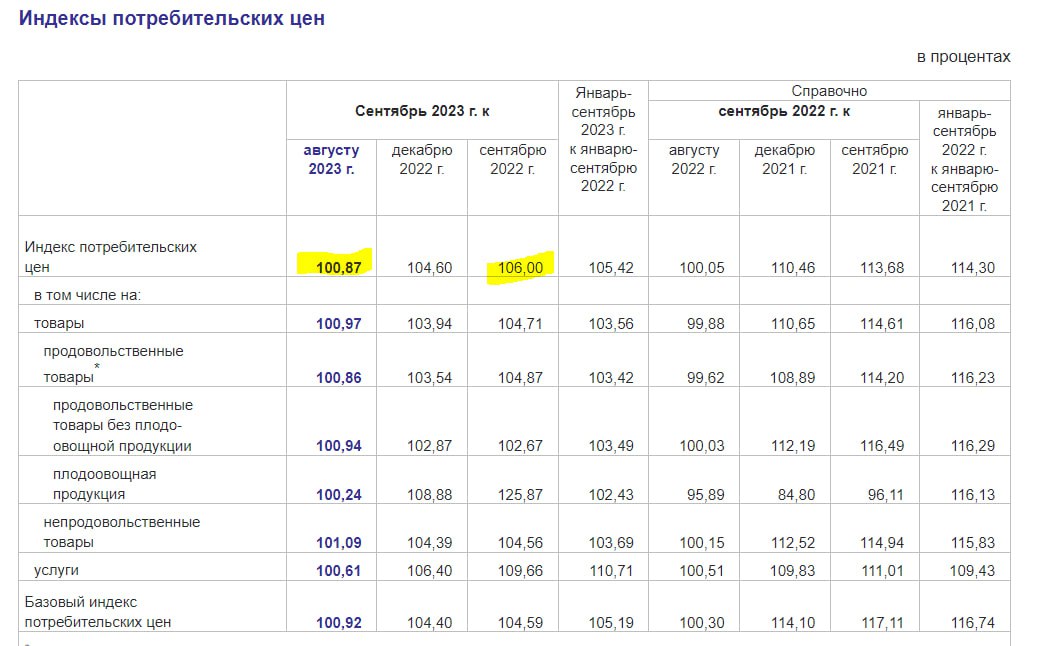Click the "в процентах" unit note
Screen dimensions: 1040x646
coord(963,57)
